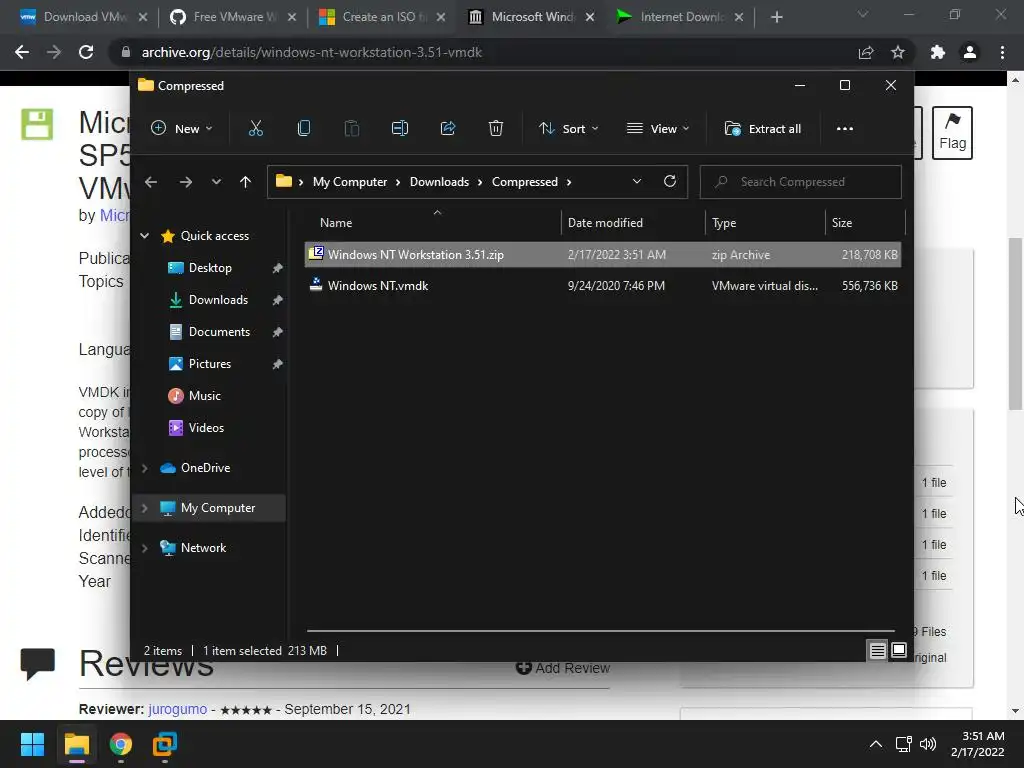Switch to details view layout icon

point(877,650)
